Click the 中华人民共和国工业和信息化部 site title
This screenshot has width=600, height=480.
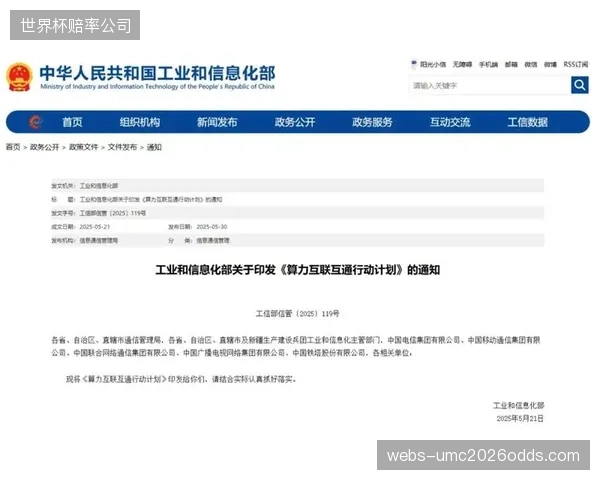pyautogui.click(x=157, y=73)
